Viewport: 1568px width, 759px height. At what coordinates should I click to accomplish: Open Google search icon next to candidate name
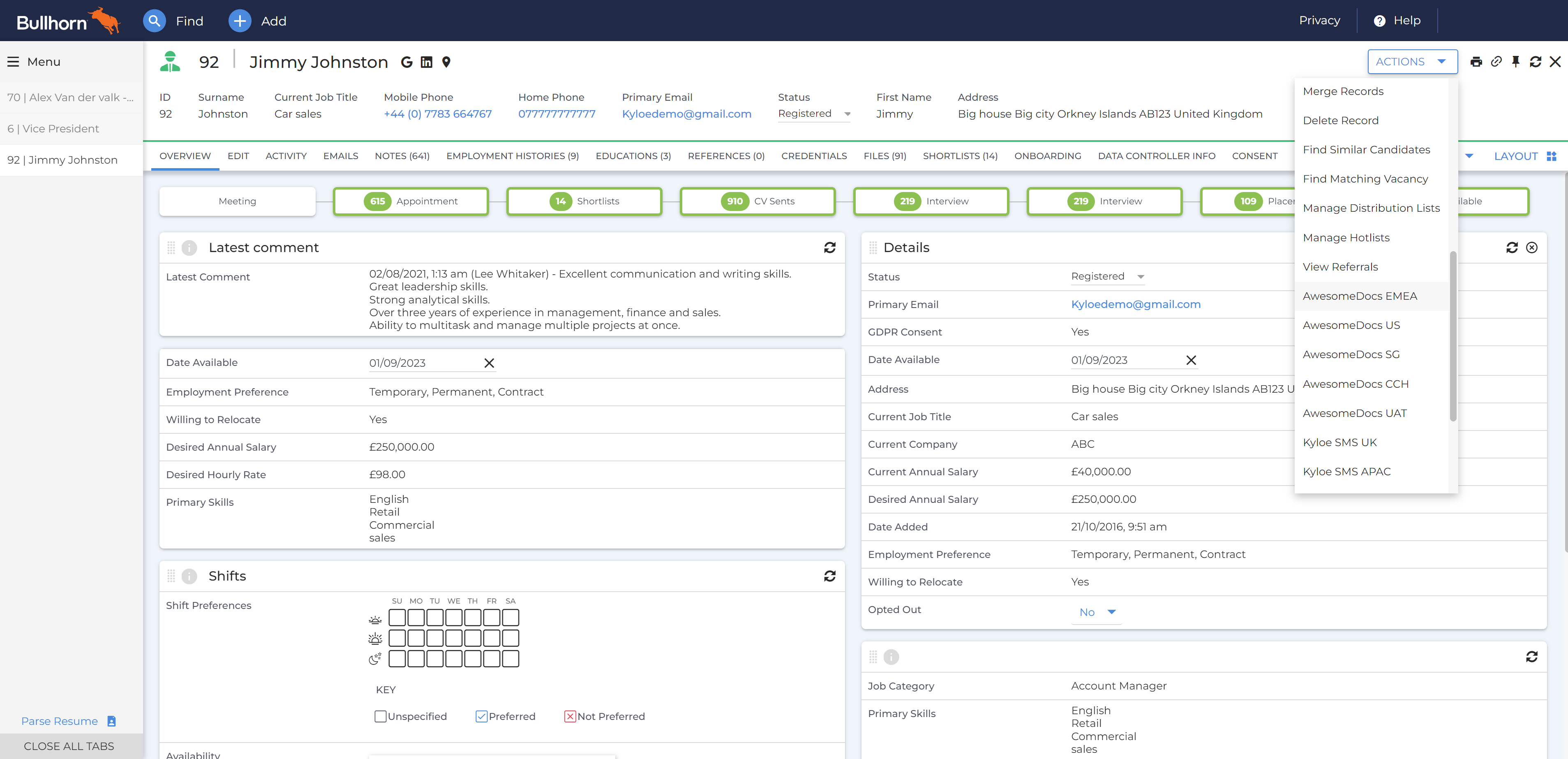(406, 62)
